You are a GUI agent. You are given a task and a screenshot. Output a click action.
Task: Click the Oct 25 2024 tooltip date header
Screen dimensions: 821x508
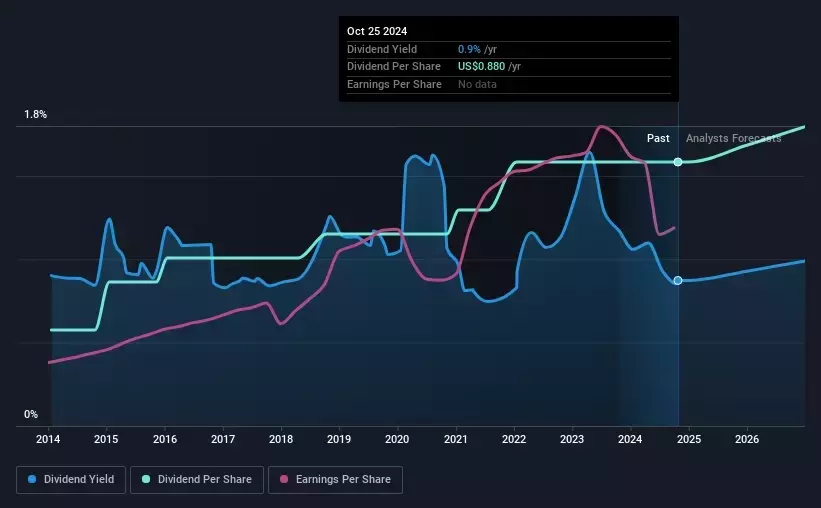[377, 31]
